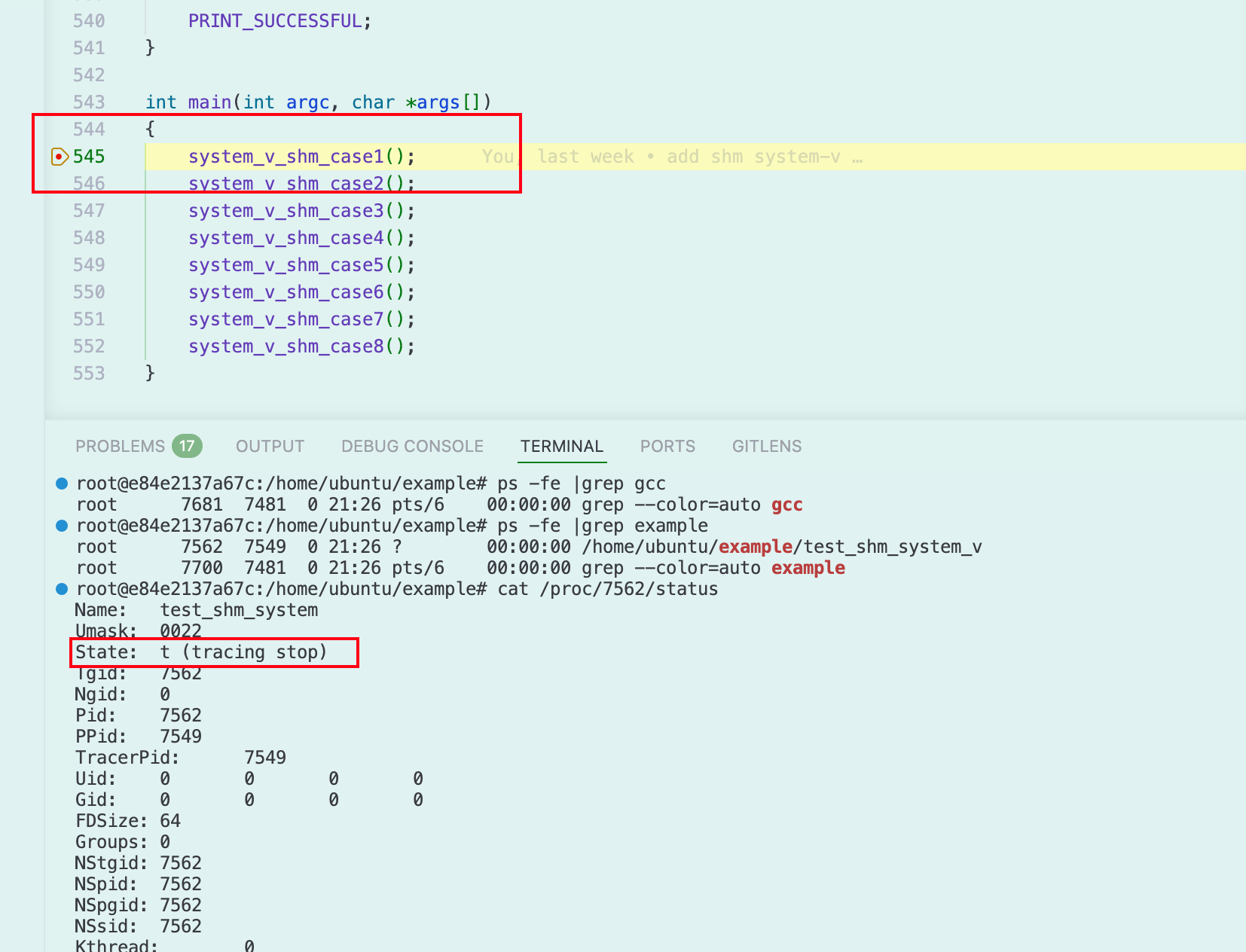Click the 'char *args[]' parameter

pos(416,102)
